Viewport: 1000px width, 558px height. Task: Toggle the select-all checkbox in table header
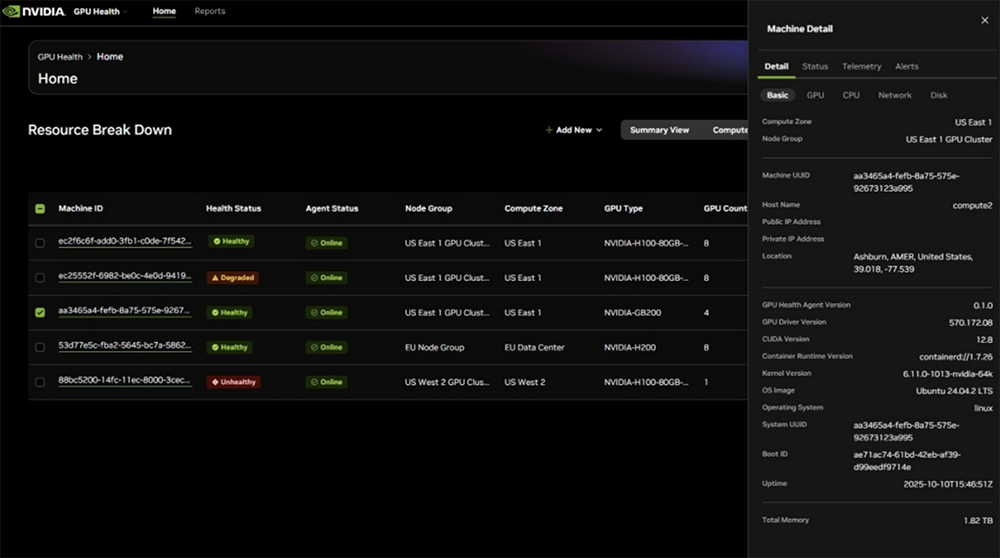tap(40, 209)
